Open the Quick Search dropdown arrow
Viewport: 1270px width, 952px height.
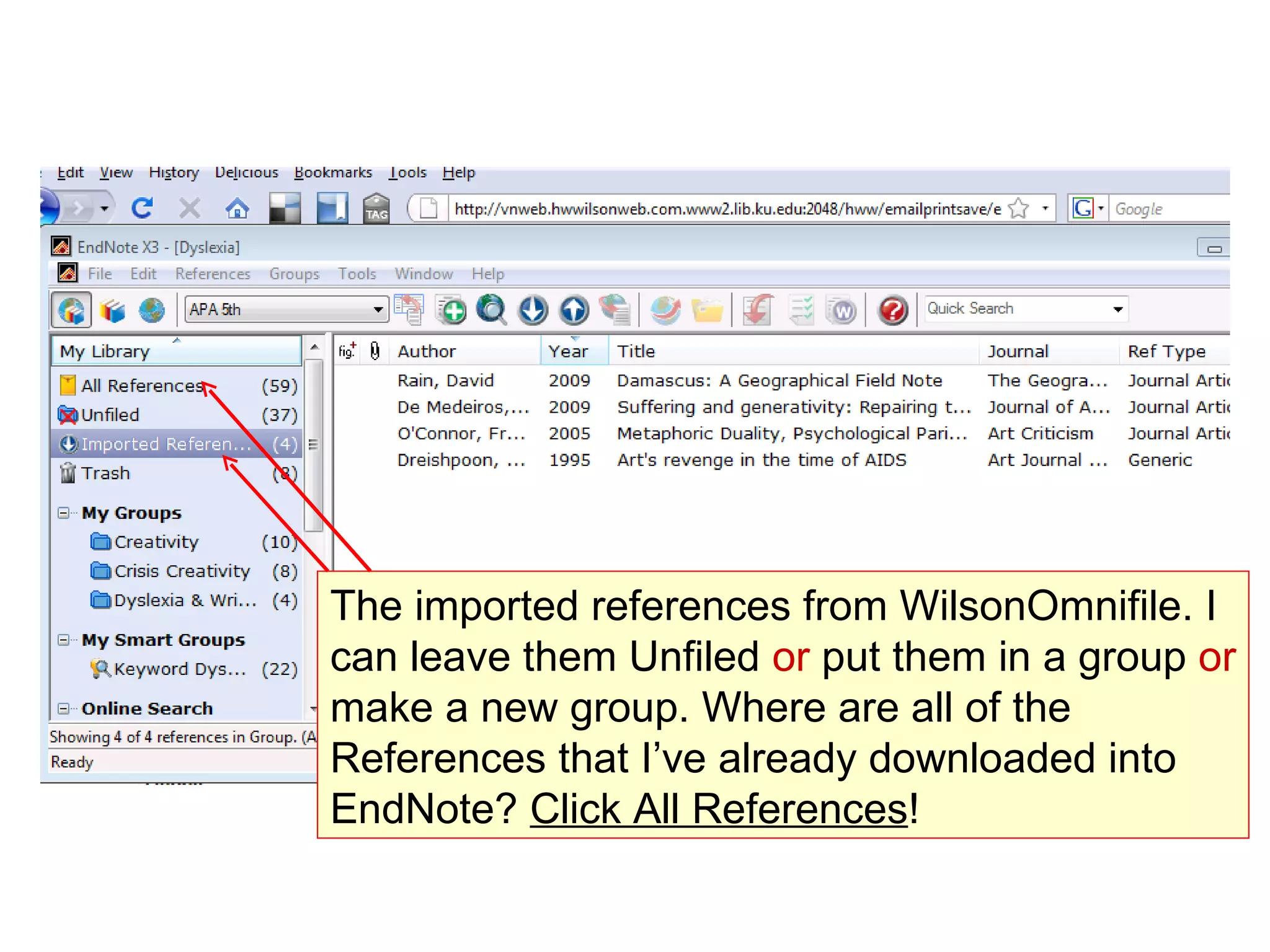point(1117,309)
